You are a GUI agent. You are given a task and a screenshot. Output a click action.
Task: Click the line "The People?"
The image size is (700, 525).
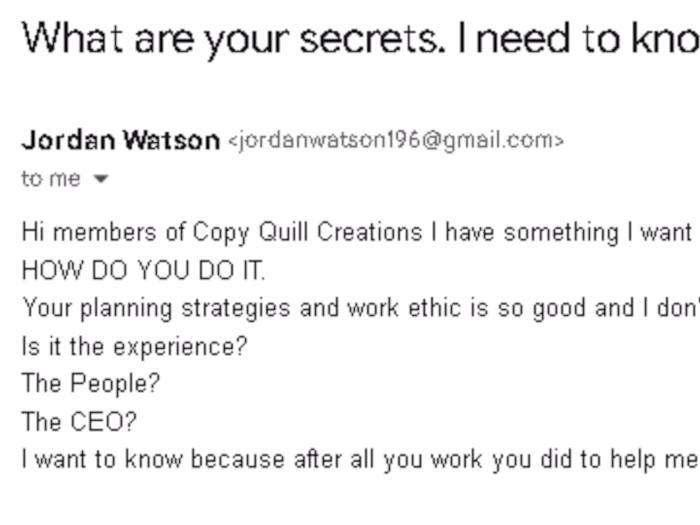(90, 384)
